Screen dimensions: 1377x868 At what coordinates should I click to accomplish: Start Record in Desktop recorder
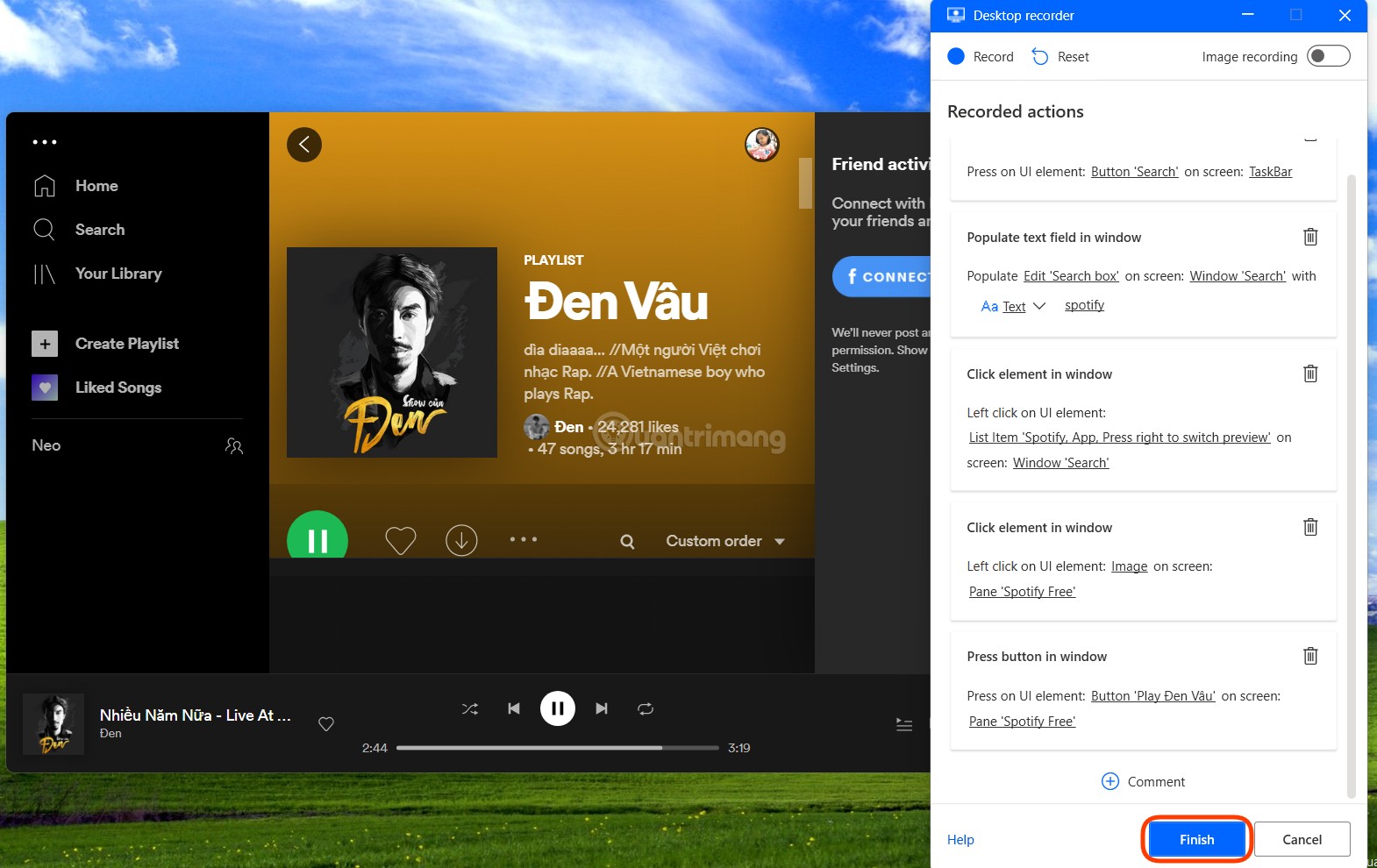pyautogui.click(x=981, y=57)
